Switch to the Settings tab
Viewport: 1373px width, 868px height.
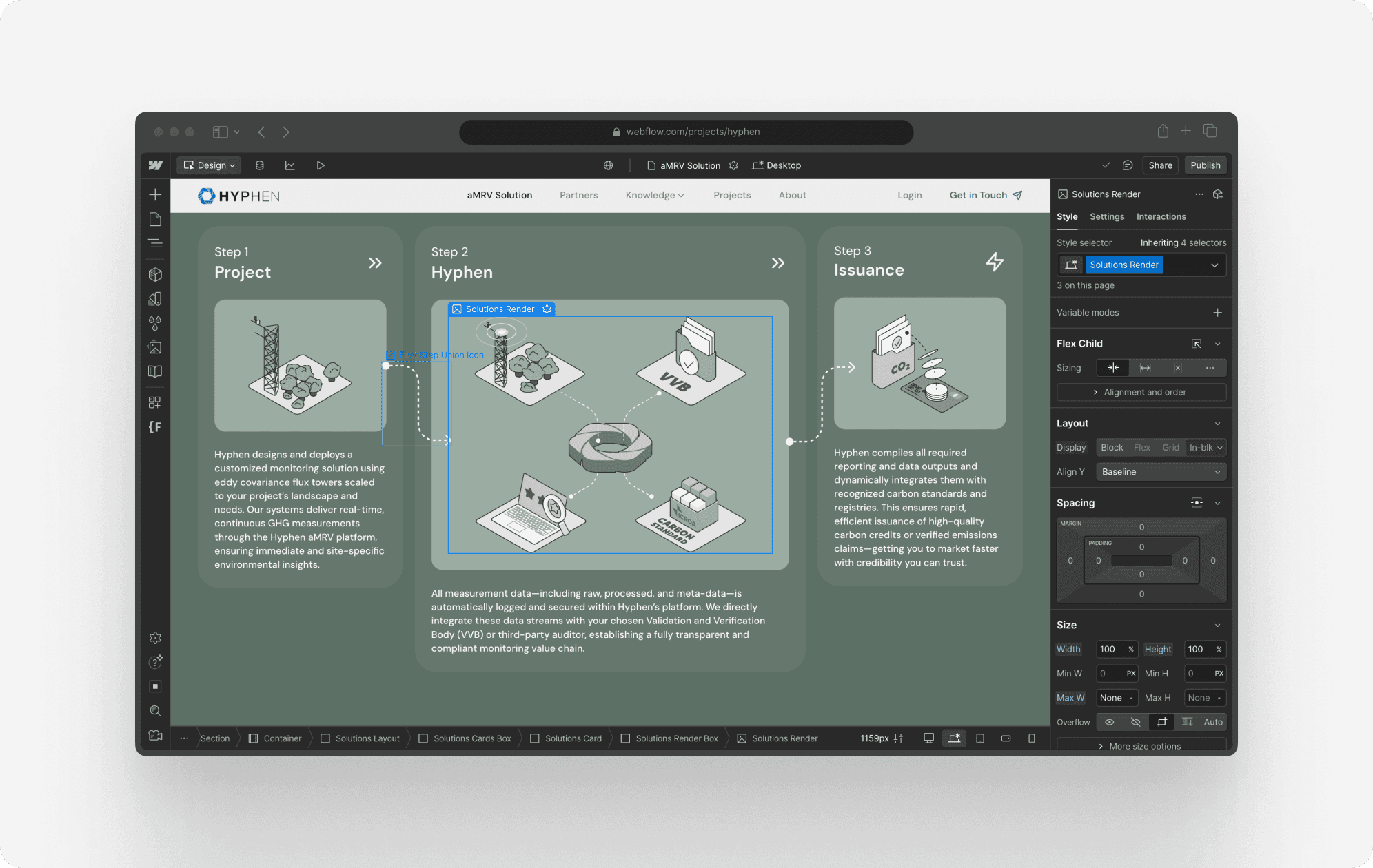tap(1106, 217)
